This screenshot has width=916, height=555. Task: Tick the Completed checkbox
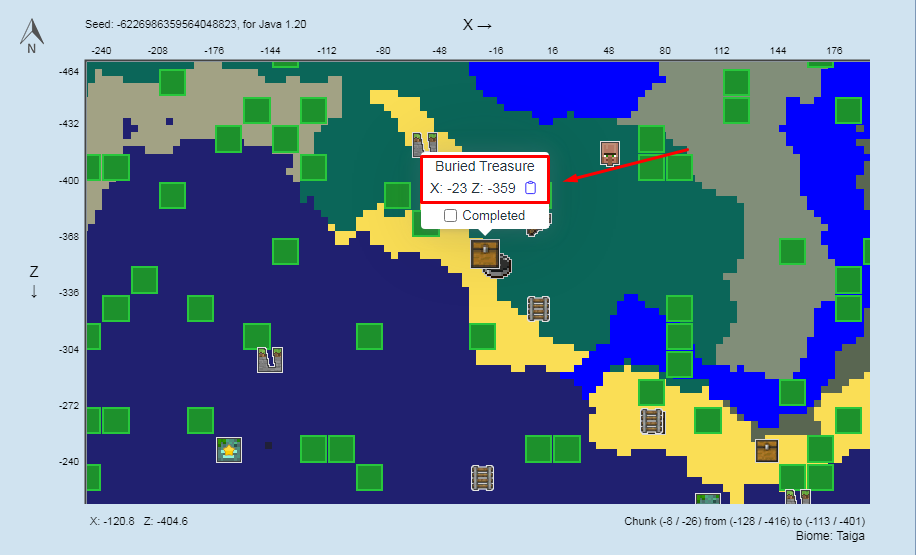[450, 216]
